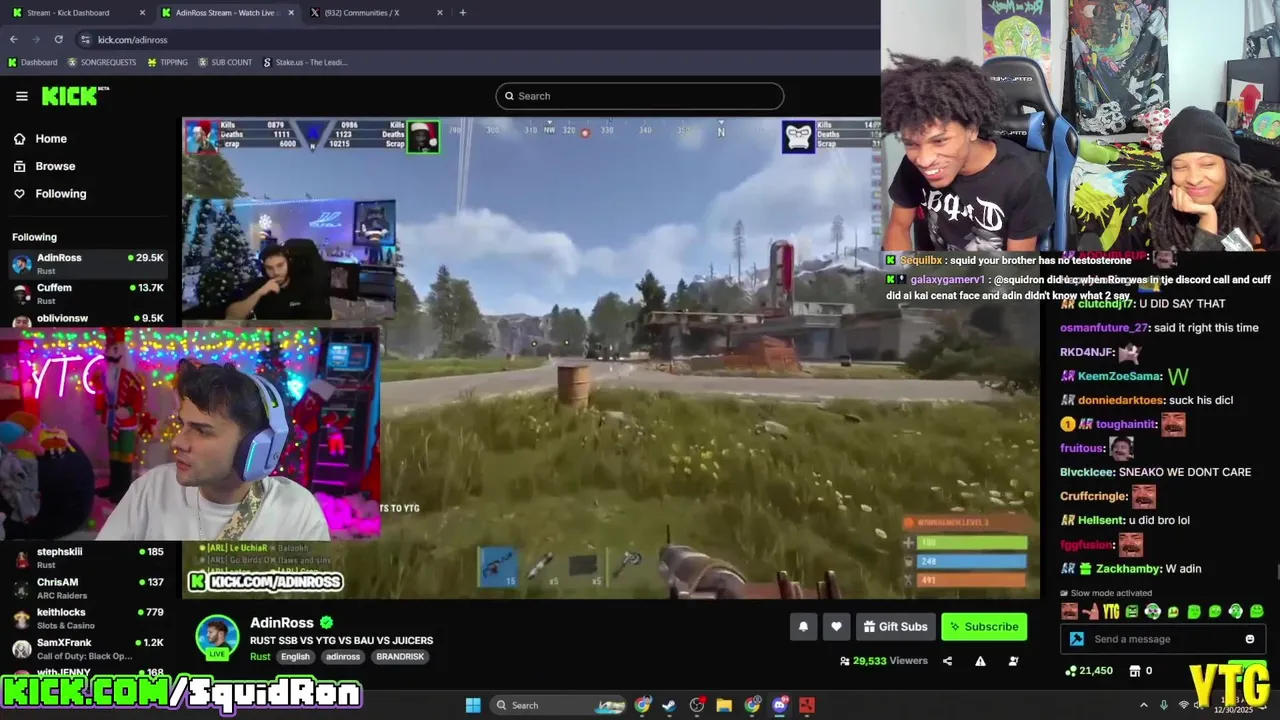This screenshot has width=1280, height=720.
Task: Open File Explorer from the taskbar
Action: [724, 705]
